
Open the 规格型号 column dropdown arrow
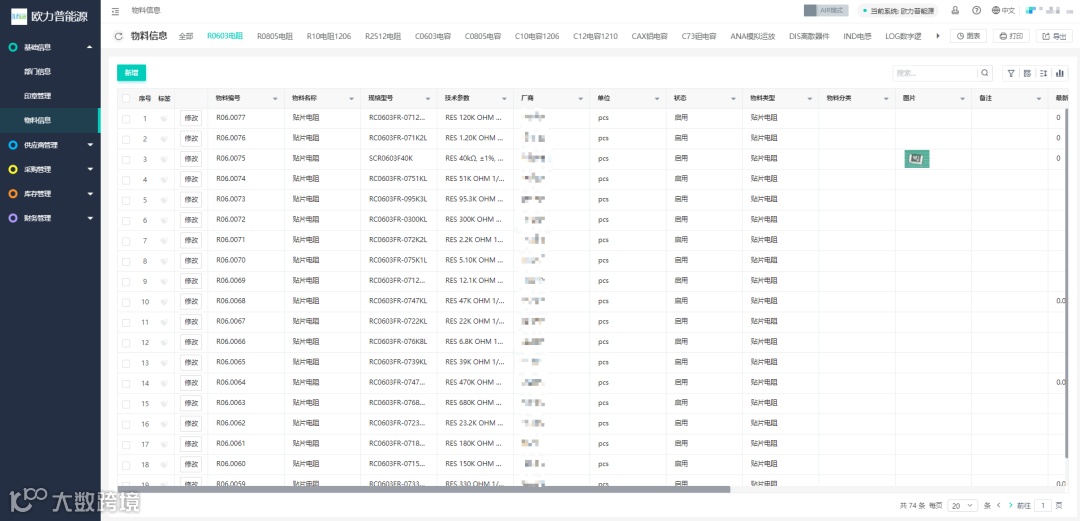(428, 99)
